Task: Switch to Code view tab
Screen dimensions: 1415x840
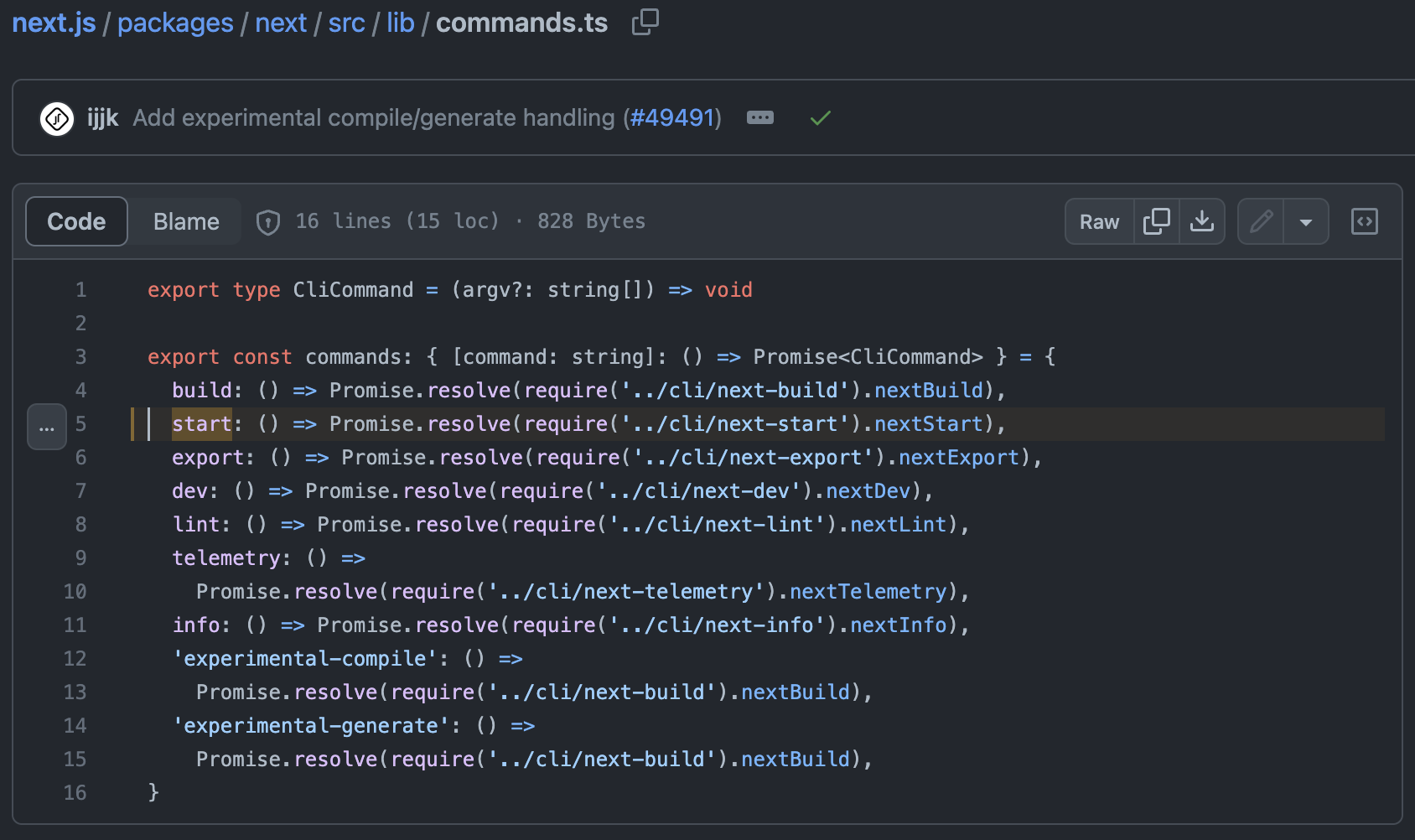Action: (x=76, y=221)
